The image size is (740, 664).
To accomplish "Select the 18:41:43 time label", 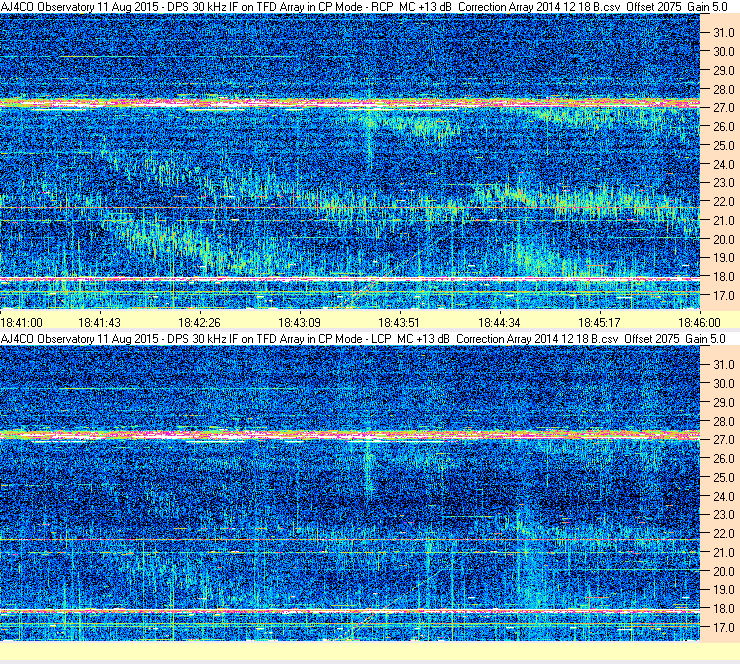I will 99,323.
